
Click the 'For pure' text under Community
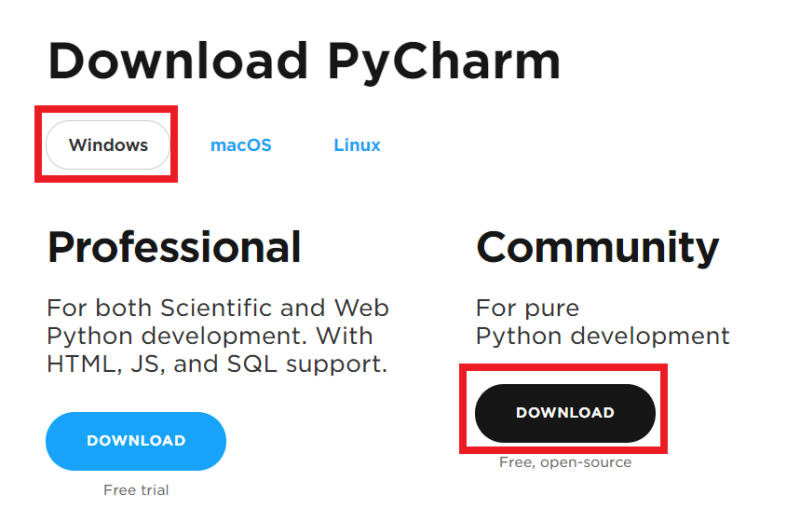[527, 309]
